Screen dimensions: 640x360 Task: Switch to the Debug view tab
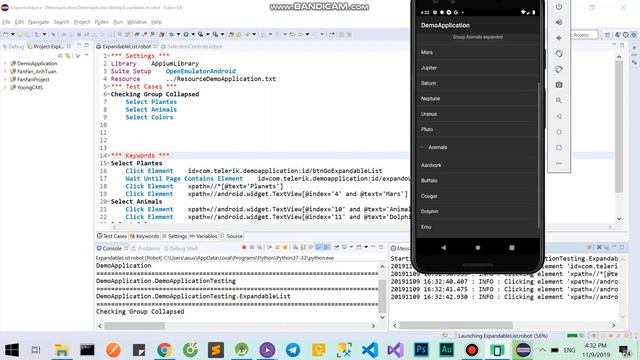pyautogui.click(x=13, y=47)
